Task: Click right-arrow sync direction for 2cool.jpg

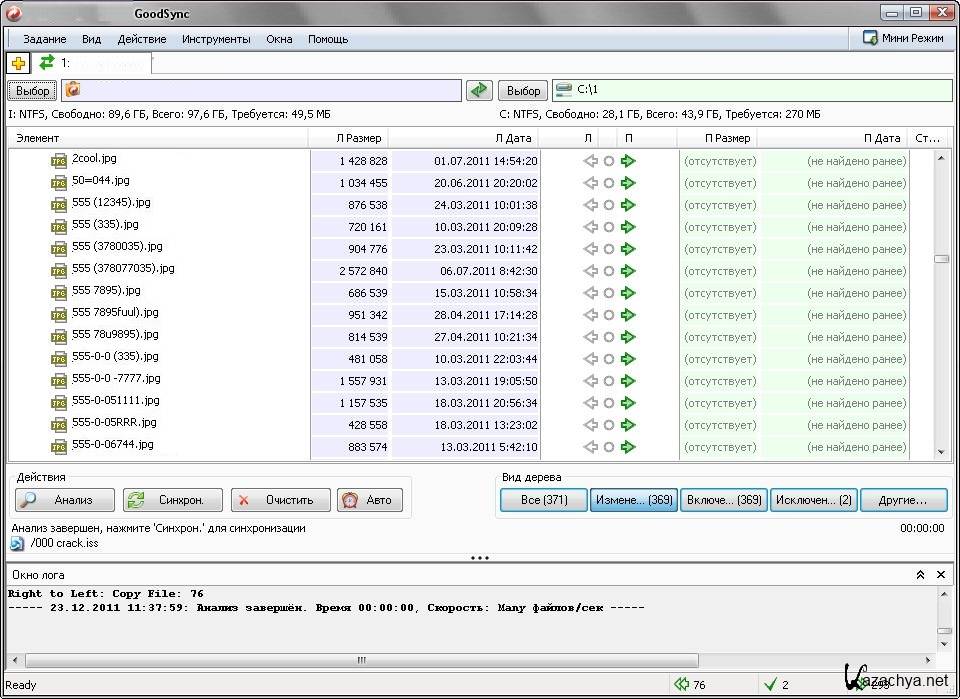Action: tap(628, 161)
